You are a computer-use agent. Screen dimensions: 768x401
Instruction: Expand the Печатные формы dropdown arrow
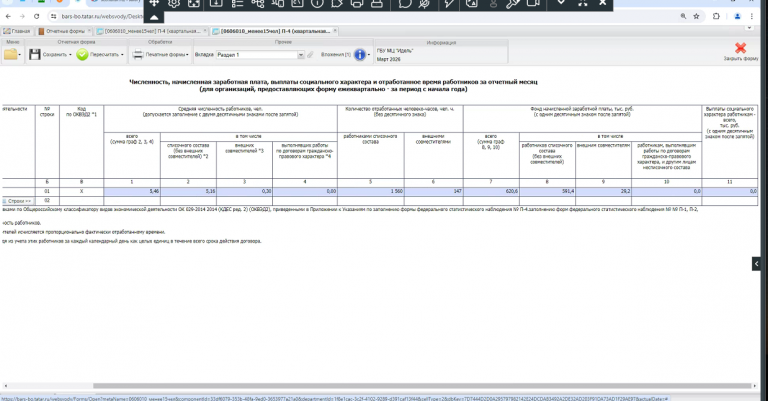[x=187, y=55]
